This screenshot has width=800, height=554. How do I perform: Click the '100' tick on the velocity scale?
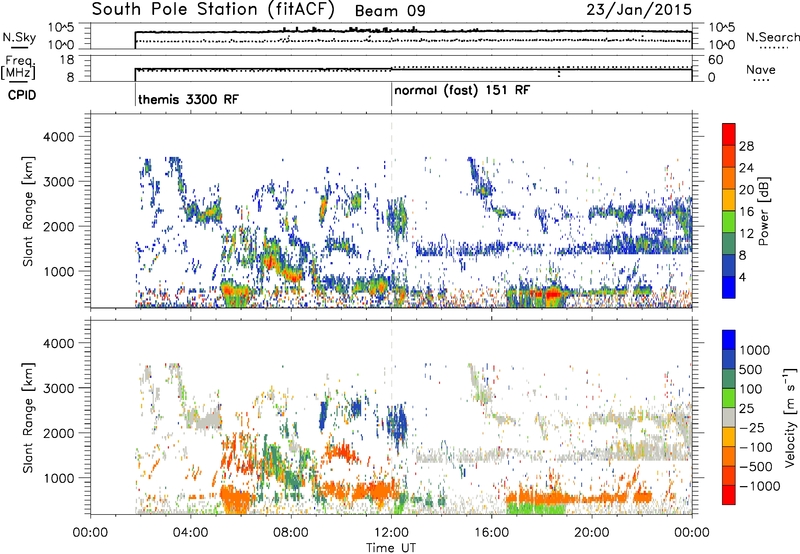coord(751,389)
